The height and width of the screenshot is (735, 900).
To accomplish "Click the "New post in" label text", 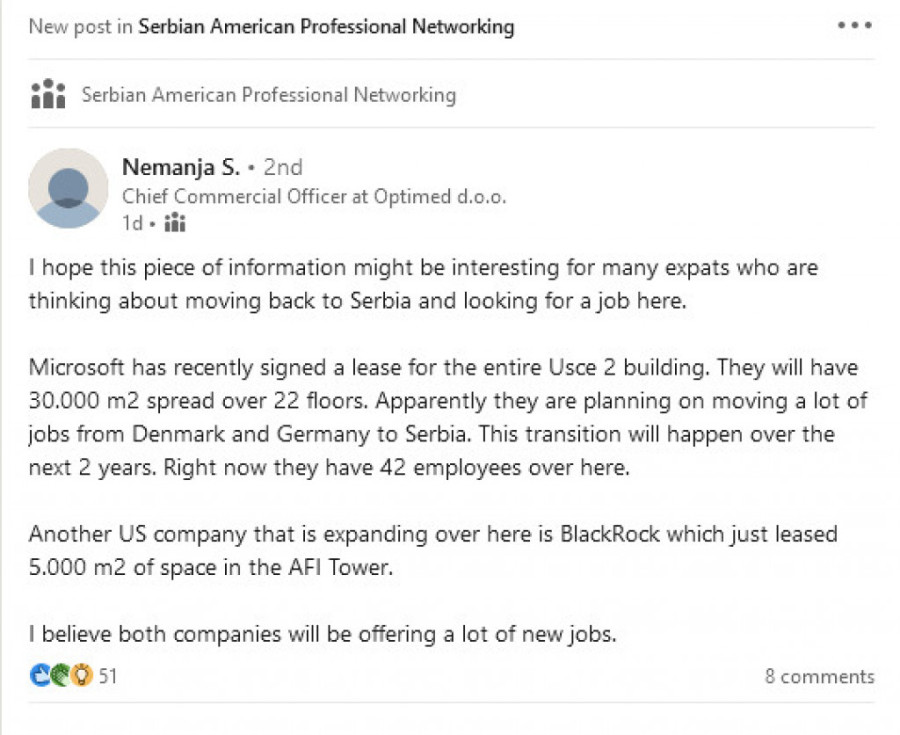I will (80, 27).
